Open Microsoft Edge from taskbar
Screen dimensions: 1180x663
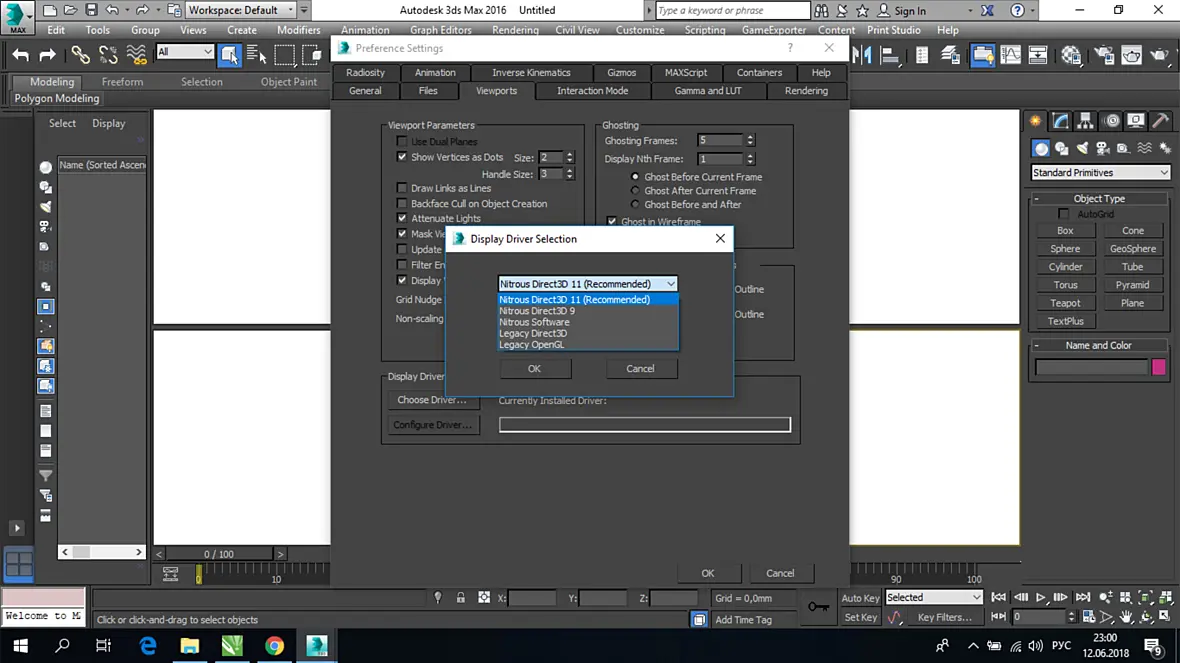click(148, 646)
